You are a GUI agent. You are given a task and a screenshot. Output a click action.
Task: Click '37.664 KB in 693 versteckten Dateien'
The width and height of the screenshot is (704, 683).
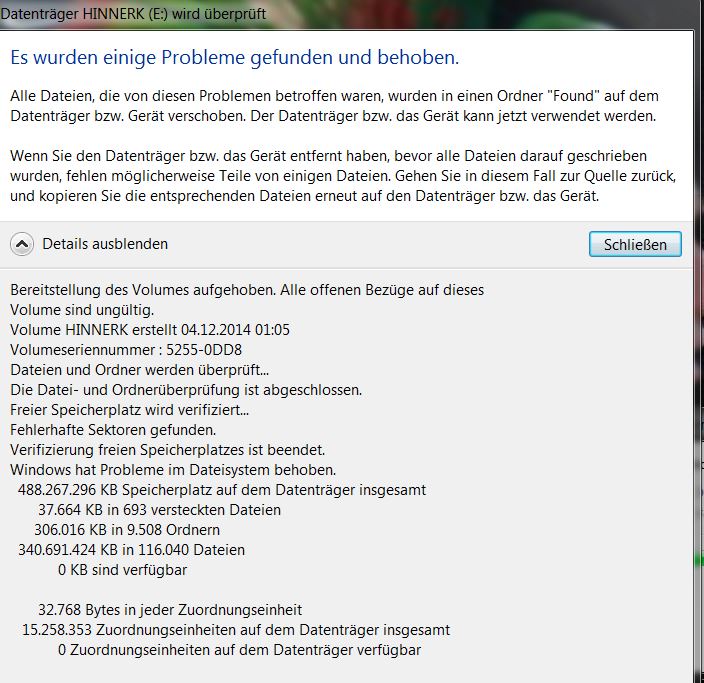(x=159, y=510)
